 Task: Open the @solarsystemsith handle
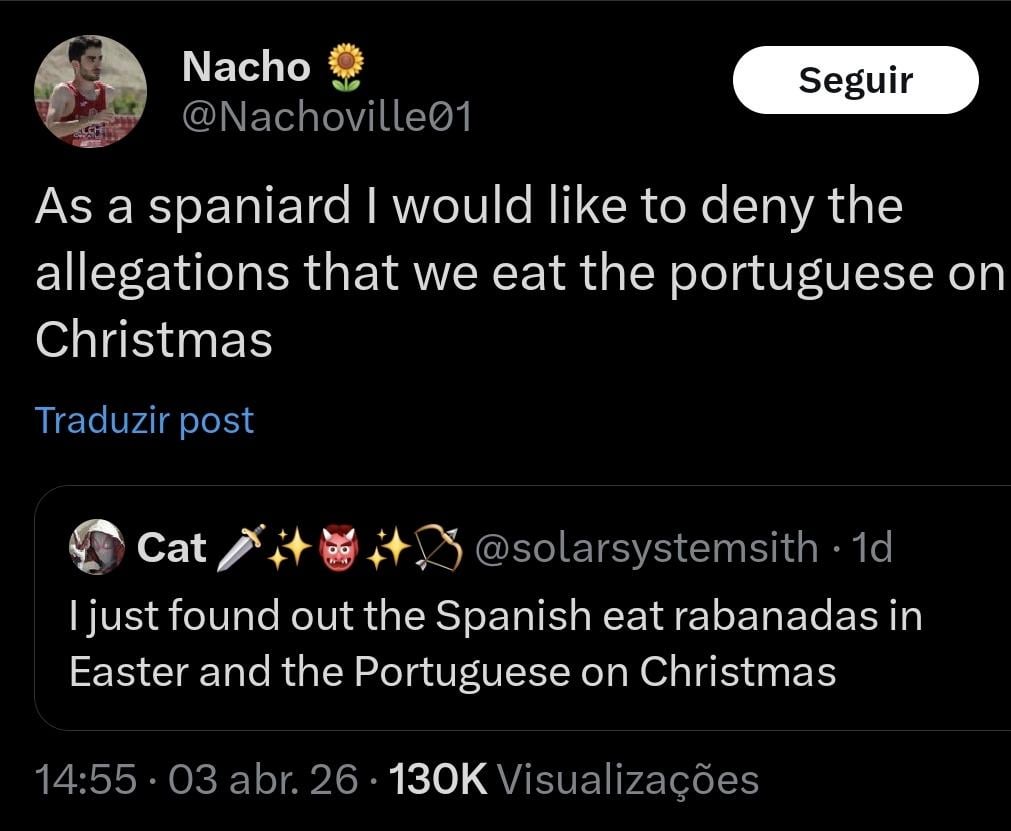point(645,548)
